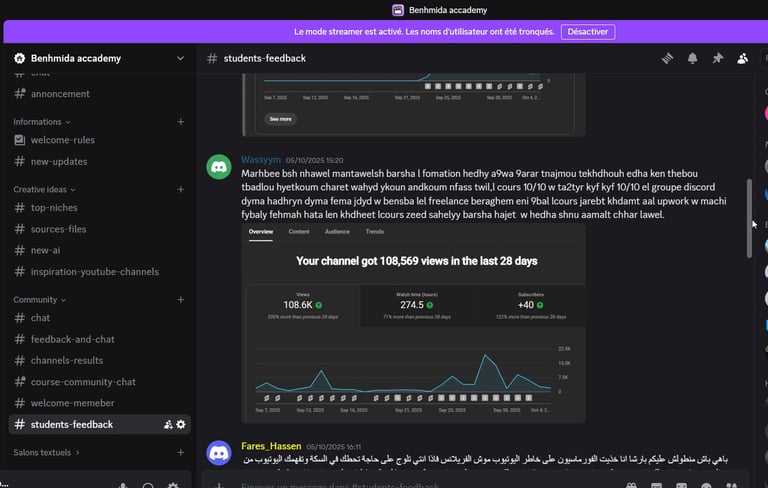Click the Benhmida accademy server icon in sidebar header
The width and height of the screenshot is (768, 488).
click(x=20, y=58)
